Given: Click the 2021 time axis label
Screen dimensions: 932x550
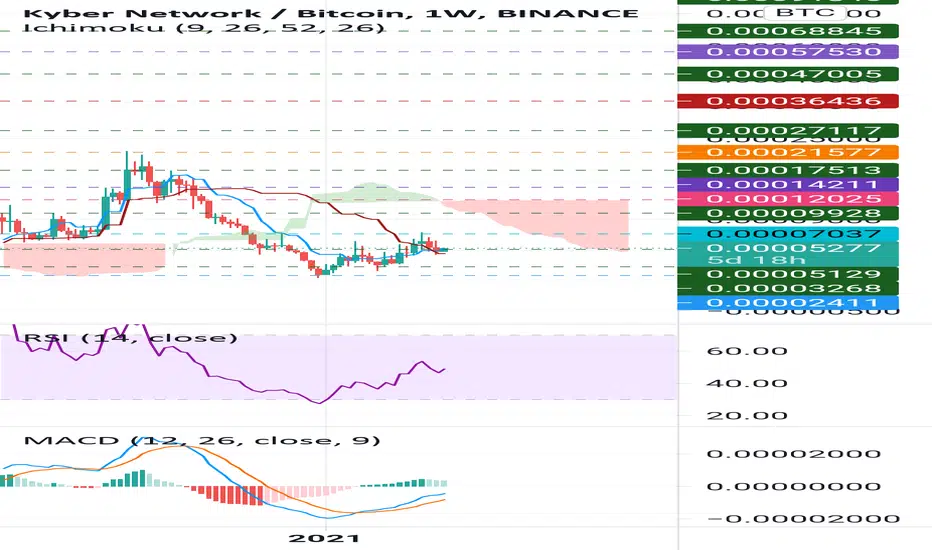Looking at the screenshot, I should coord(324,539).
